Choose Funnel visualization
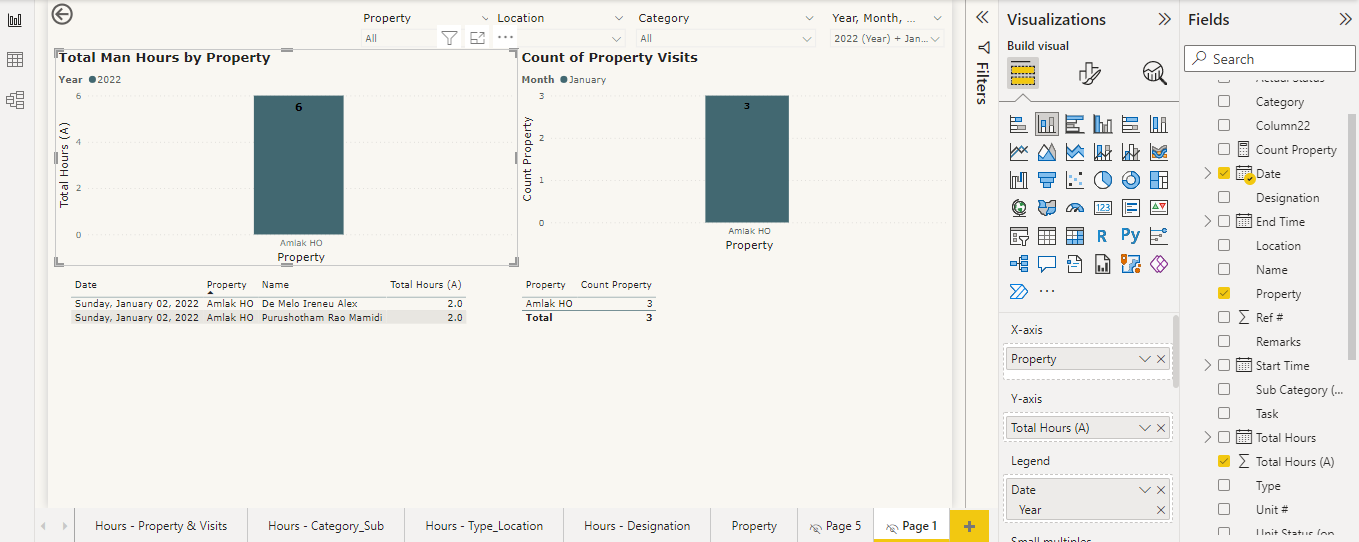1359x542 pixels. (x=1047, y=180)
